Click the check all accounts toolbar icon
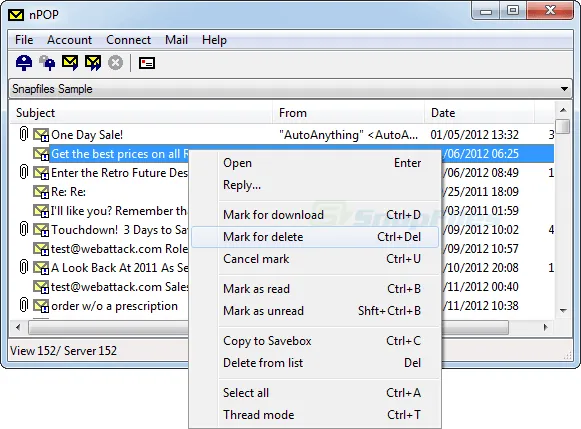The height and width of the screenshot is (429, 581). pos(47,63)
